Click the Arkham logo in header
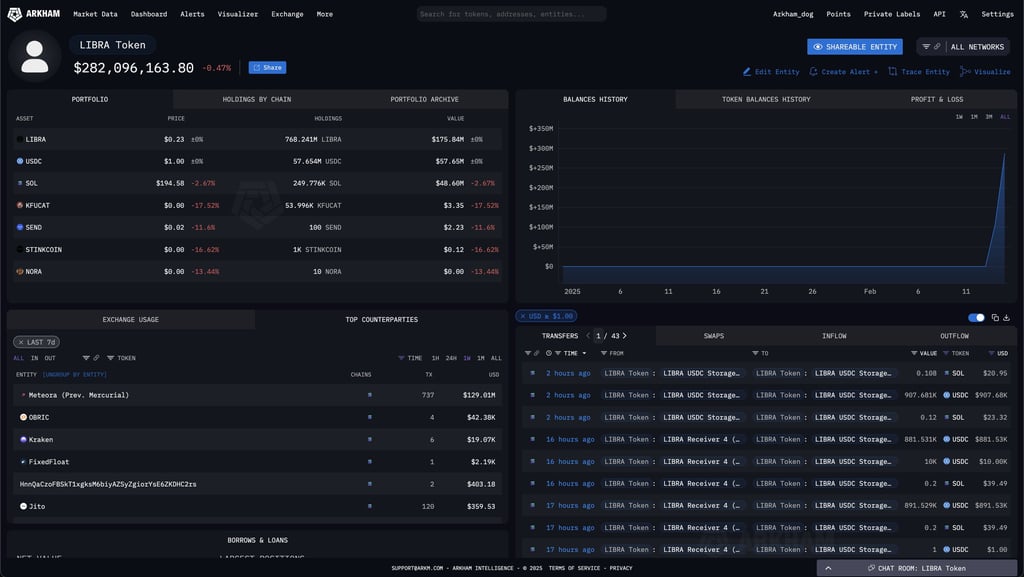1024x577 pixels. [33, 14]
